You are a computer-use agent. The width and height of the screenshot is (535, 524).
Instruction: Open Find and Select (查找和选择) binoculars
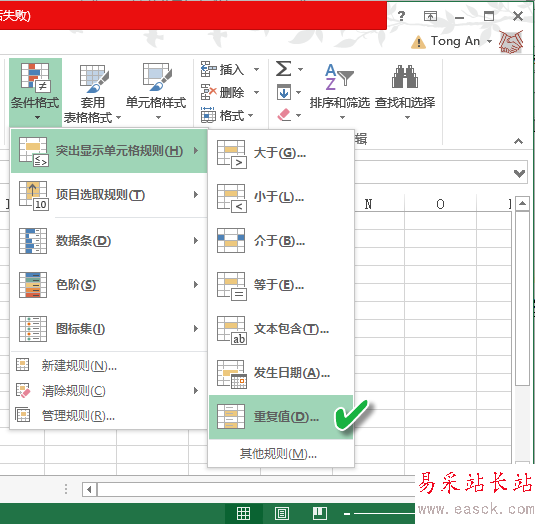(x=405, y=91)
